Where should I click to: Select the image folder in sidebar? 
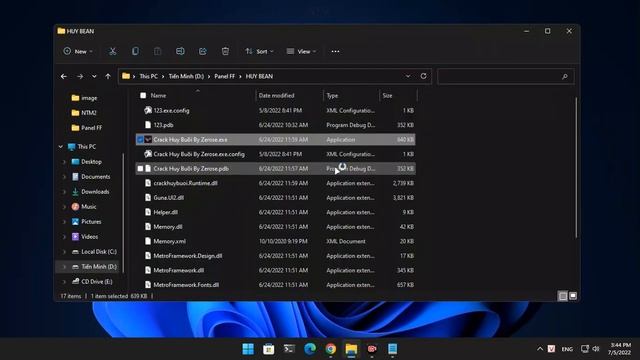click(84, 98)
